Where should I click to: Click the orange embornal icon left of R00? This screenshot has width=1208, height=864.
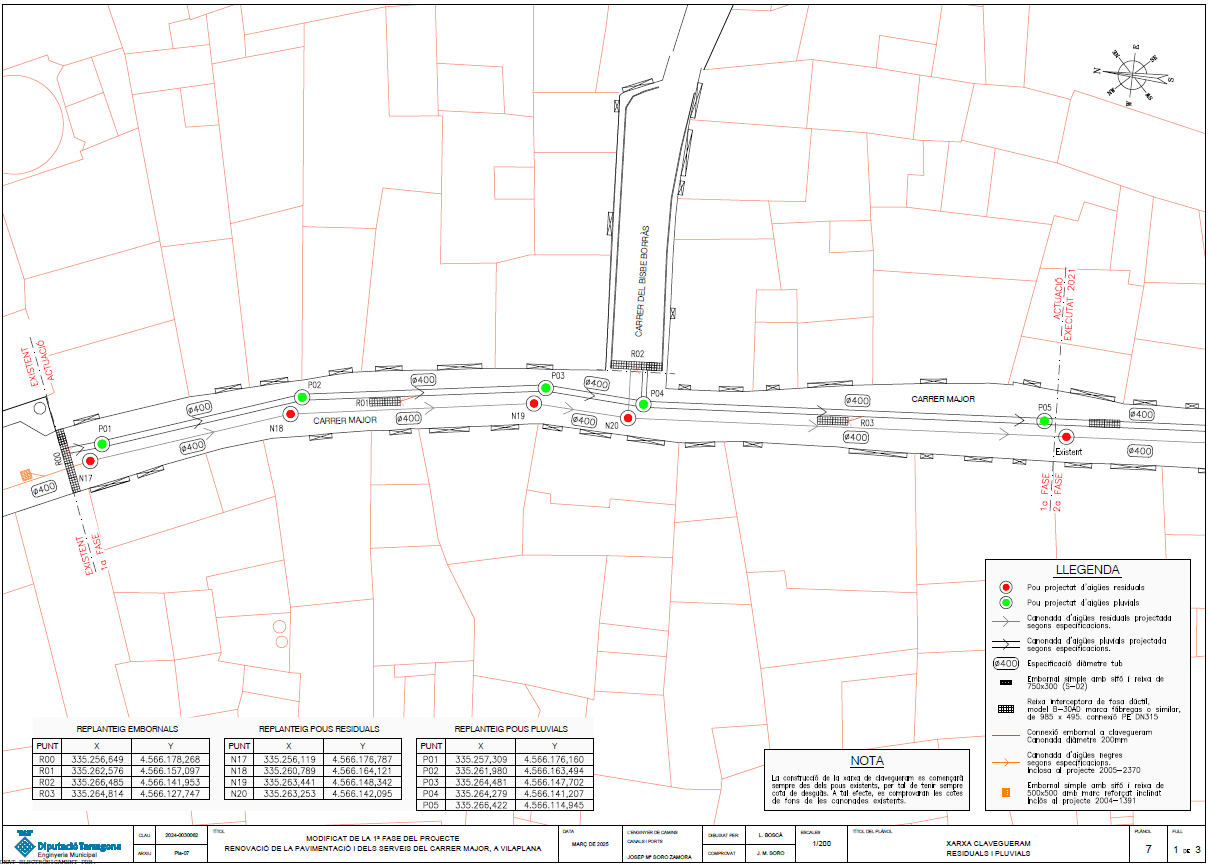click(x=25, y=475)
